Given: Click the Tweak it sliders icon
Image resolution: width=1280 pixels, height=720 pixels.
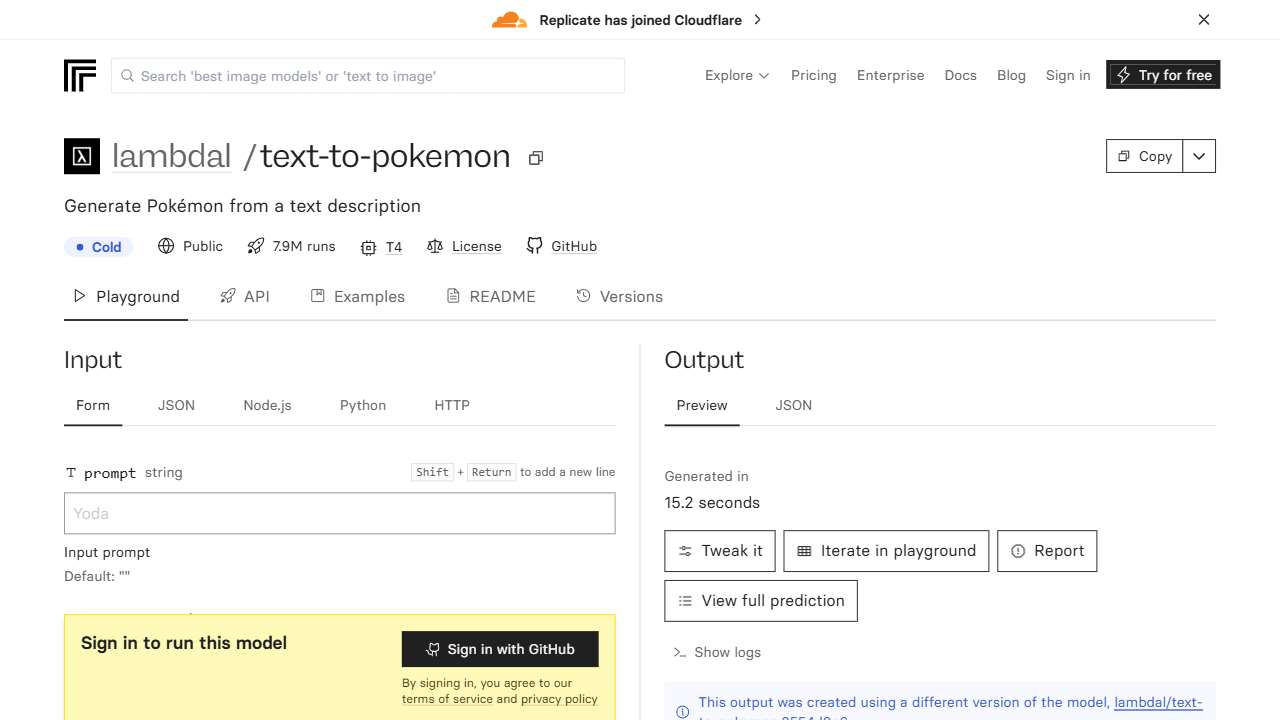Looking at the screenshot, I should [685, 551].
